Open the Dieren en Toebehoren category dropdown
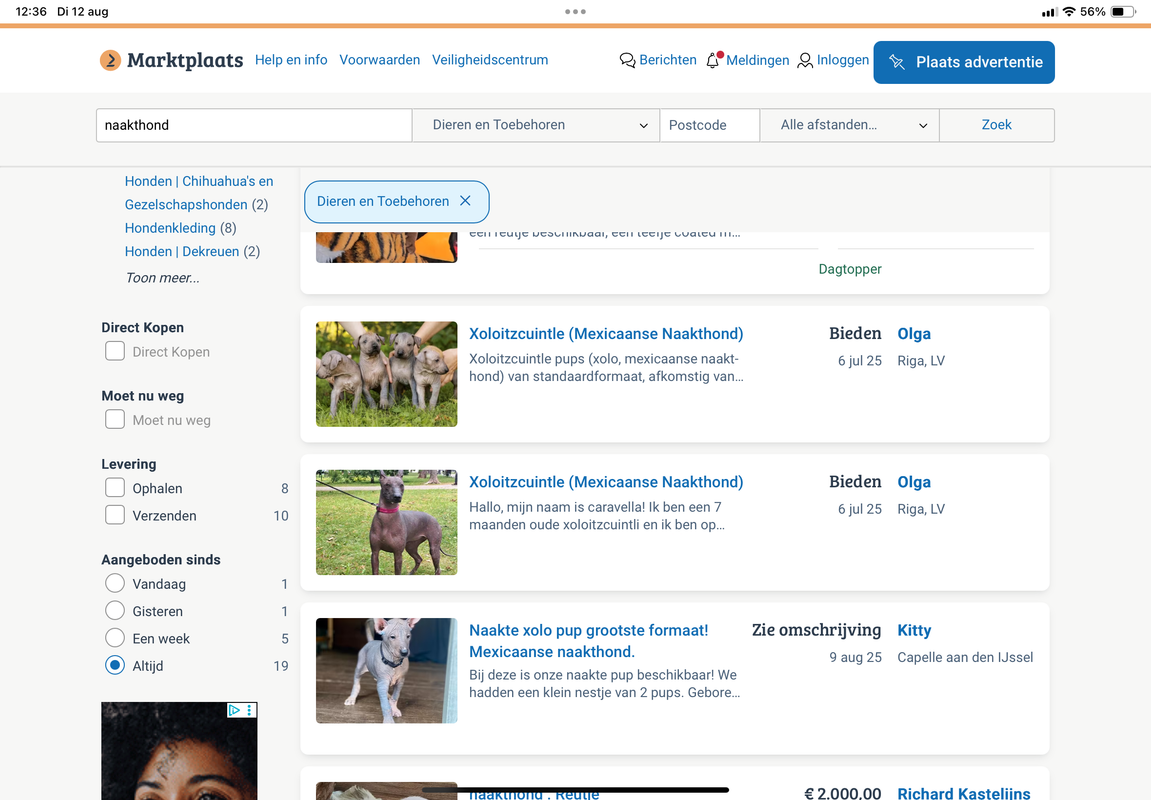 pyautogui.click(x=536, y=125)
